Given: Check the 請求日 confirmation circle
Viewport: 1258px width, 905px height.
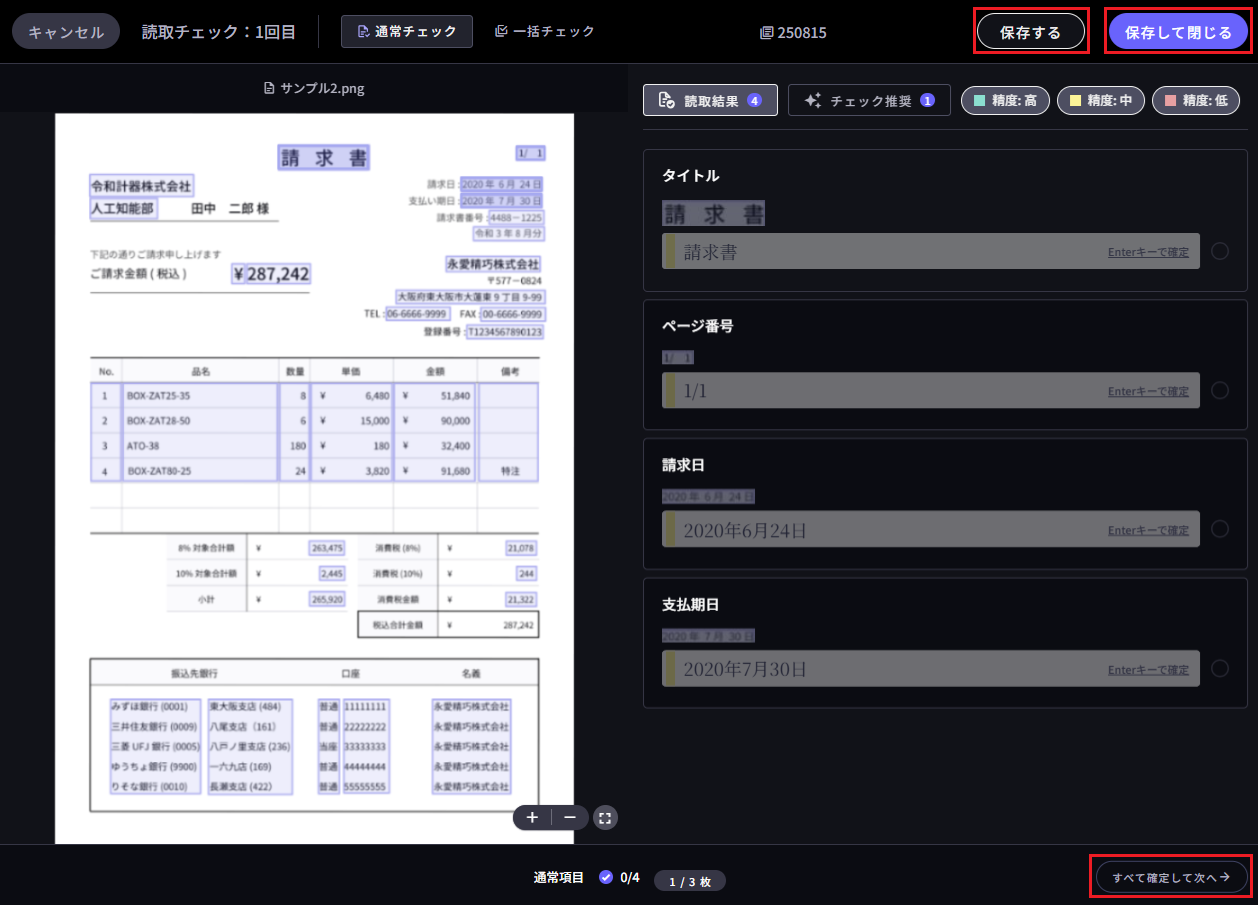Looking at the screenshot, I should (1219, 529).
